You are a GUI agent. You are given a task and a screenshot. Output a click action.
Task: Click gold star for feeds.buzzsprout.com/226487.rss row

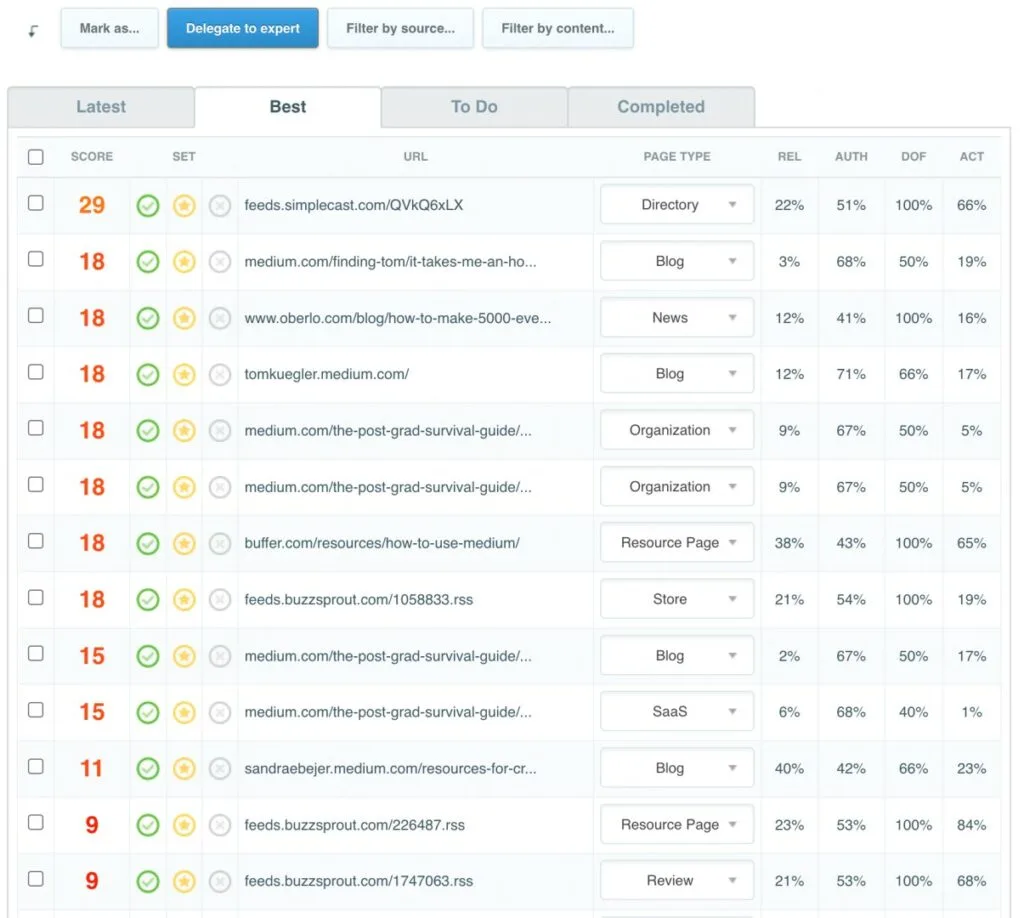(184, 826)
